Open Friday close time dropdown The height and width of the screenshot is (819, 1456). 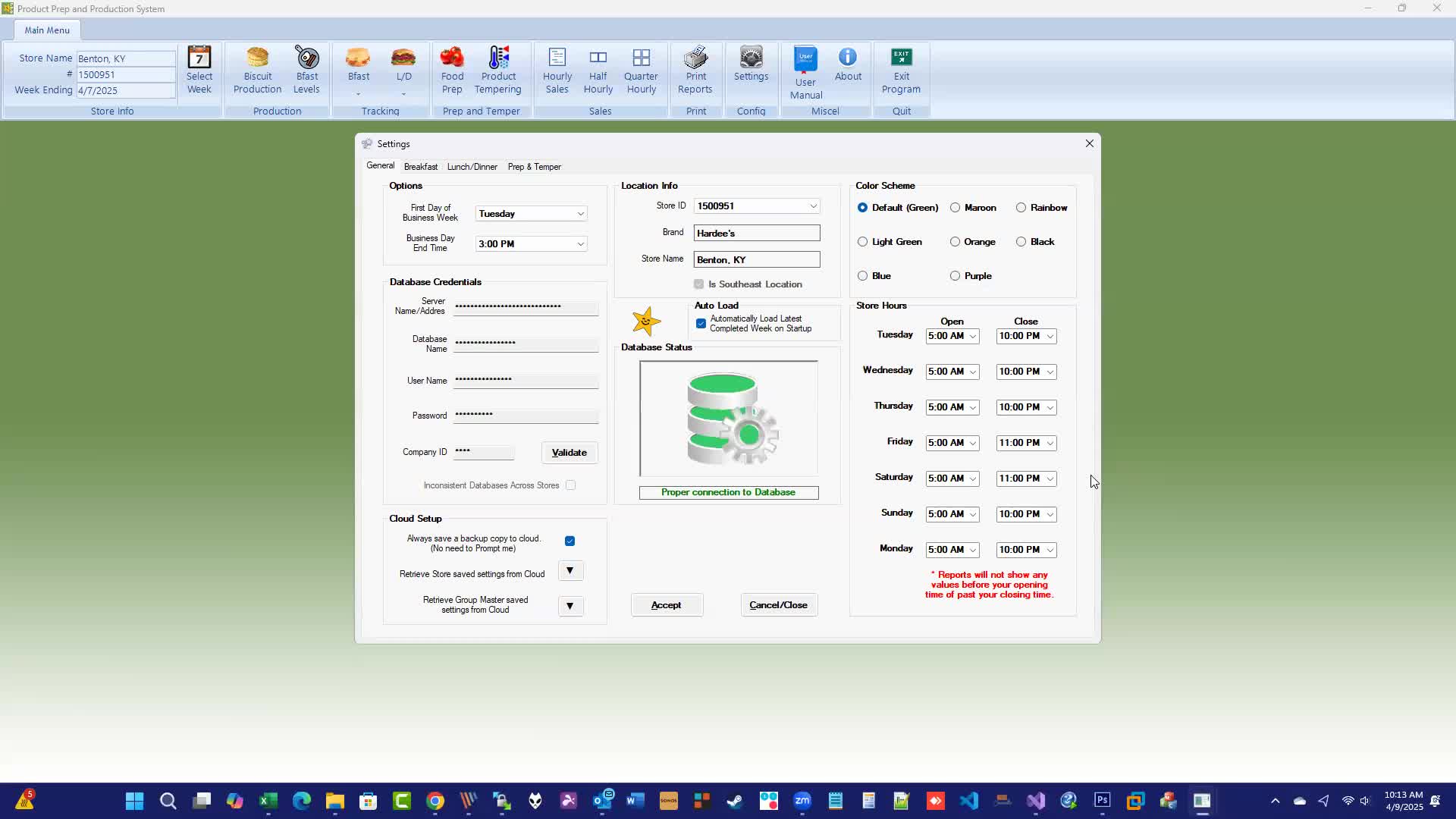[x=1026, y=443]
